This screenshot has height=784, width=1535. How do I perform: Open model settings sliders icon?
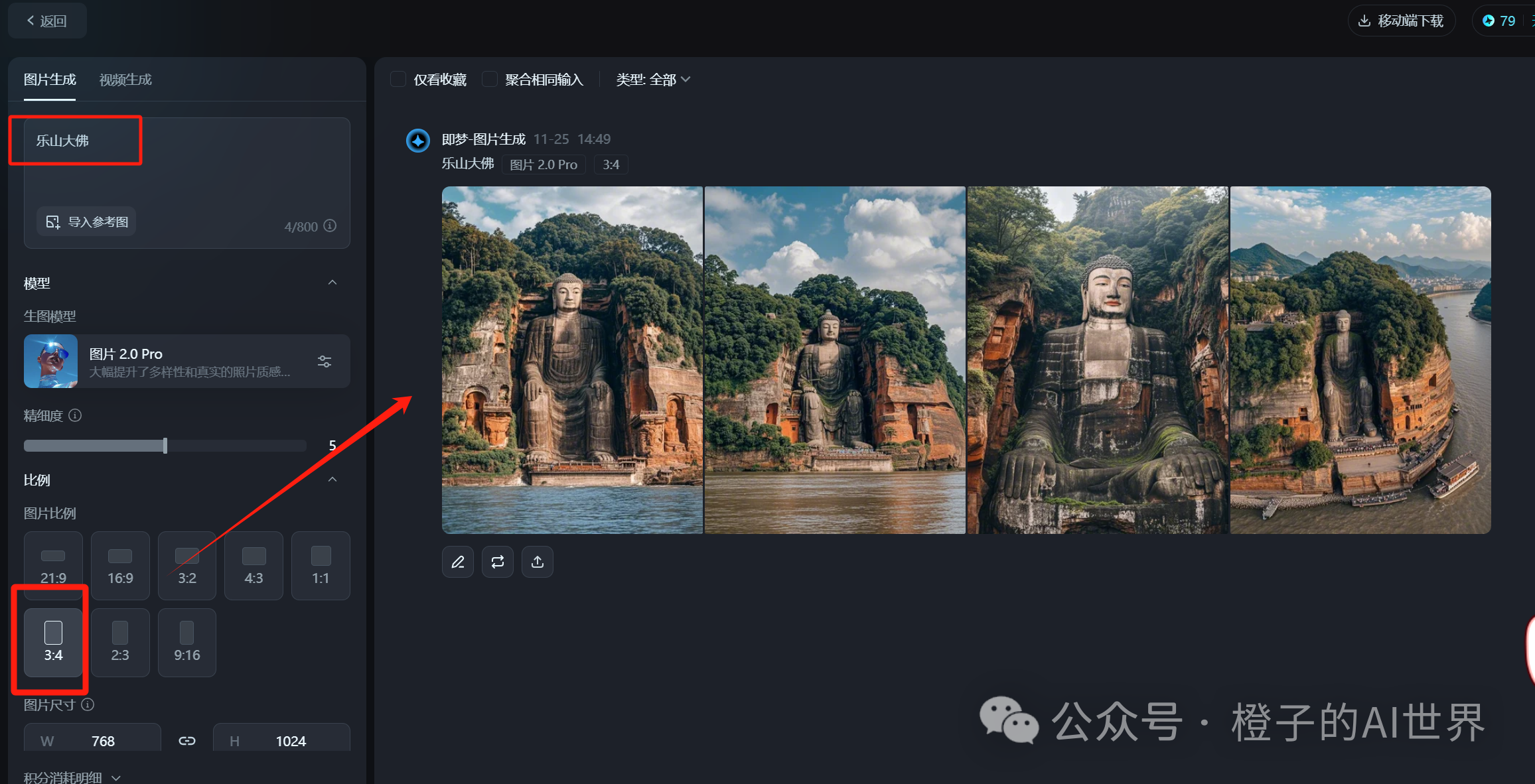[x=325, y=361]
